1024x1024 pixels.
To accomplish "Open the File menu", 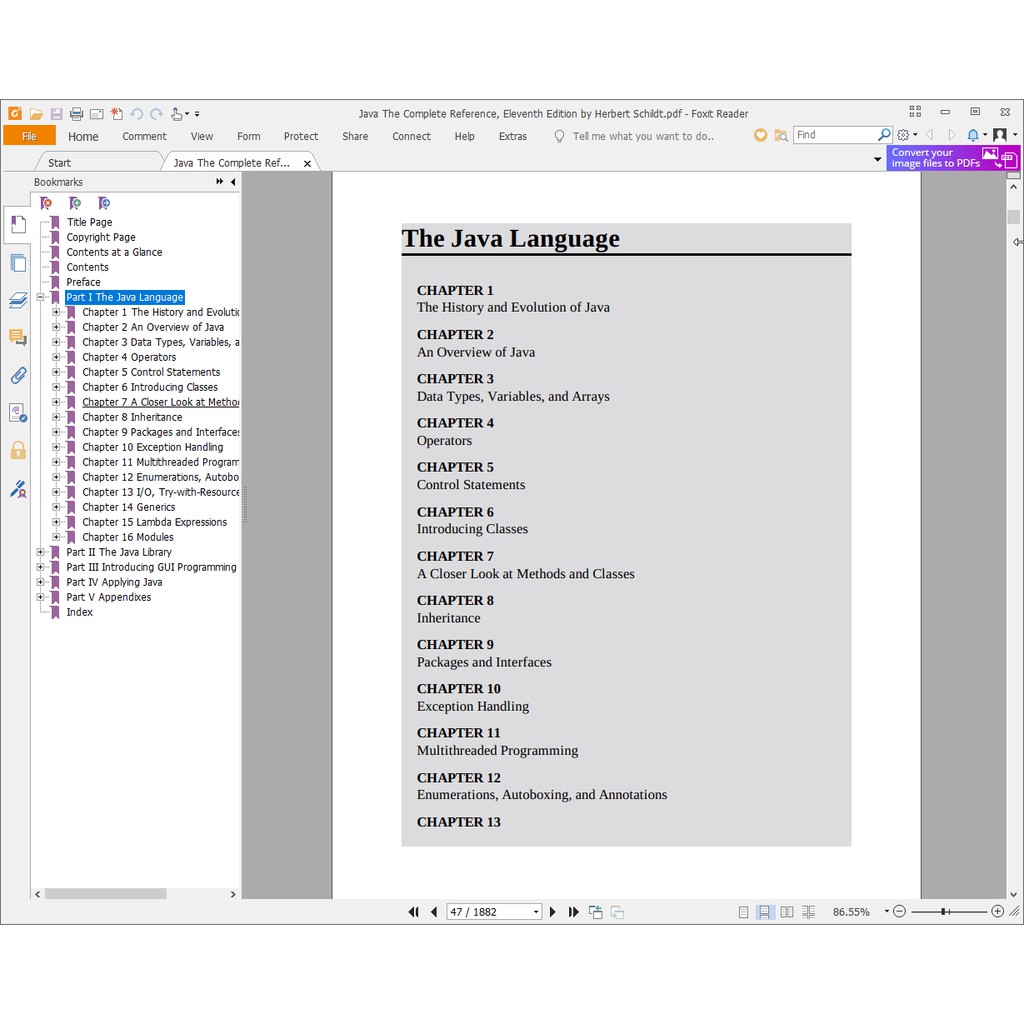I will coord(29,136).
